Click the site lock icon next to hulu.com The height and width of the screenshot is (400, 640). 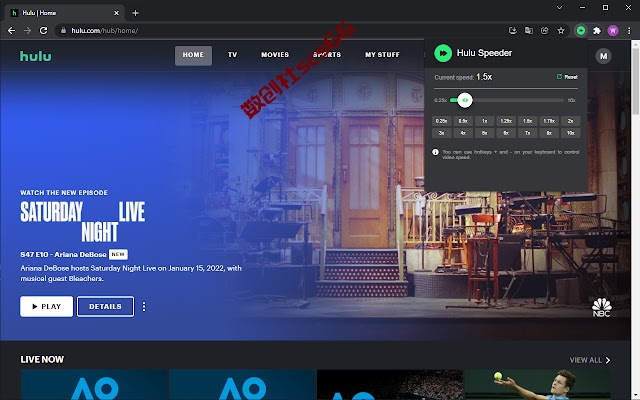tap(63, 31)
